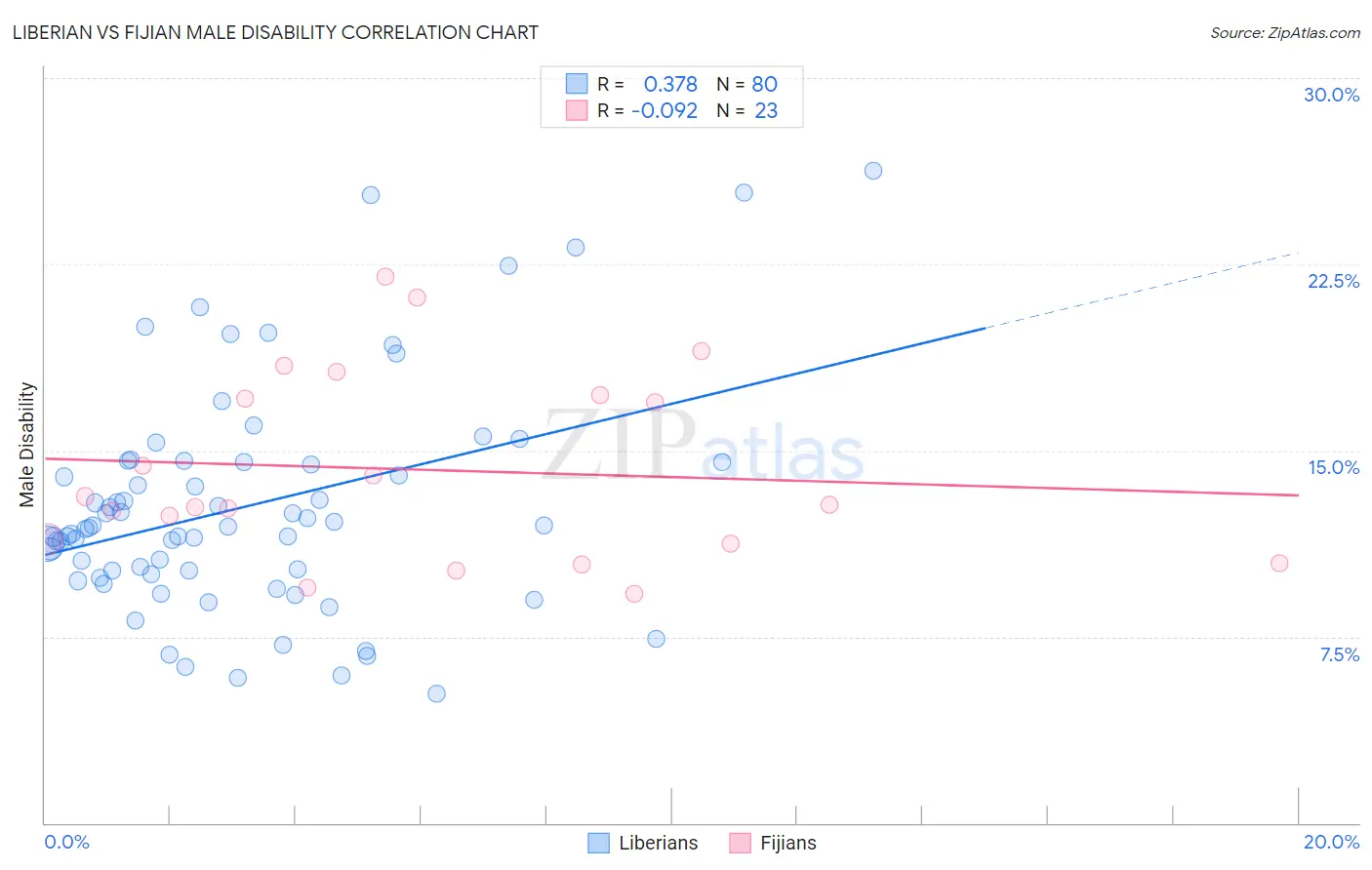Click the pink Fijians legend swatch at bottom
This screenshot has height=870, width=1372.
pyautogui.click(x=741, y=843)
